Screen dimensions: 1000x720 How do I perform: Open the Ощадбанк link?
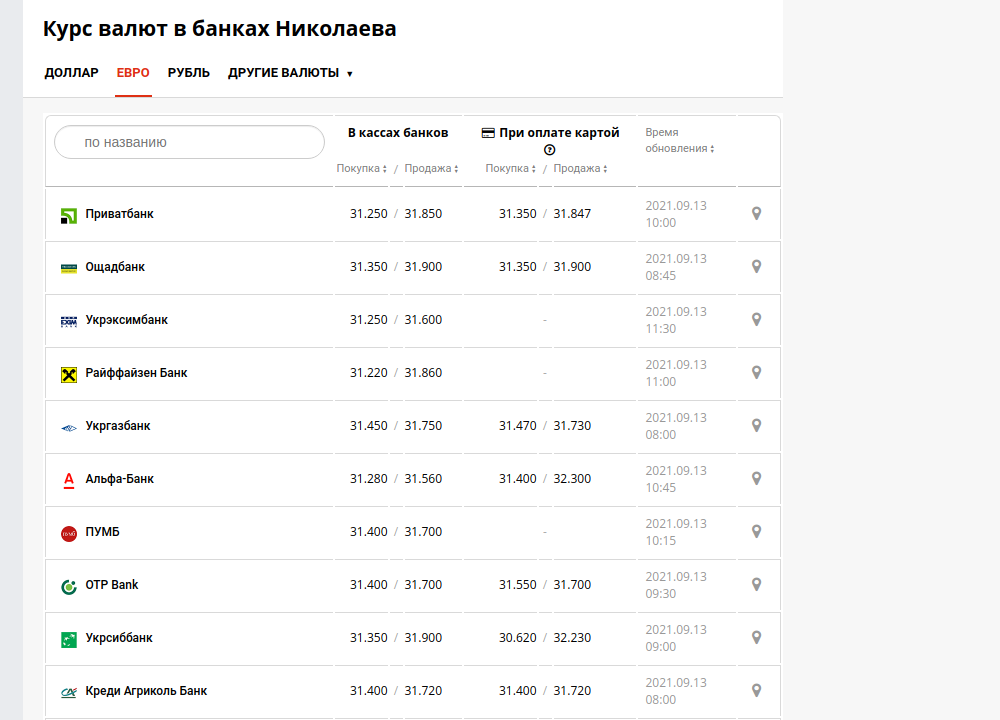click(115, 267)
